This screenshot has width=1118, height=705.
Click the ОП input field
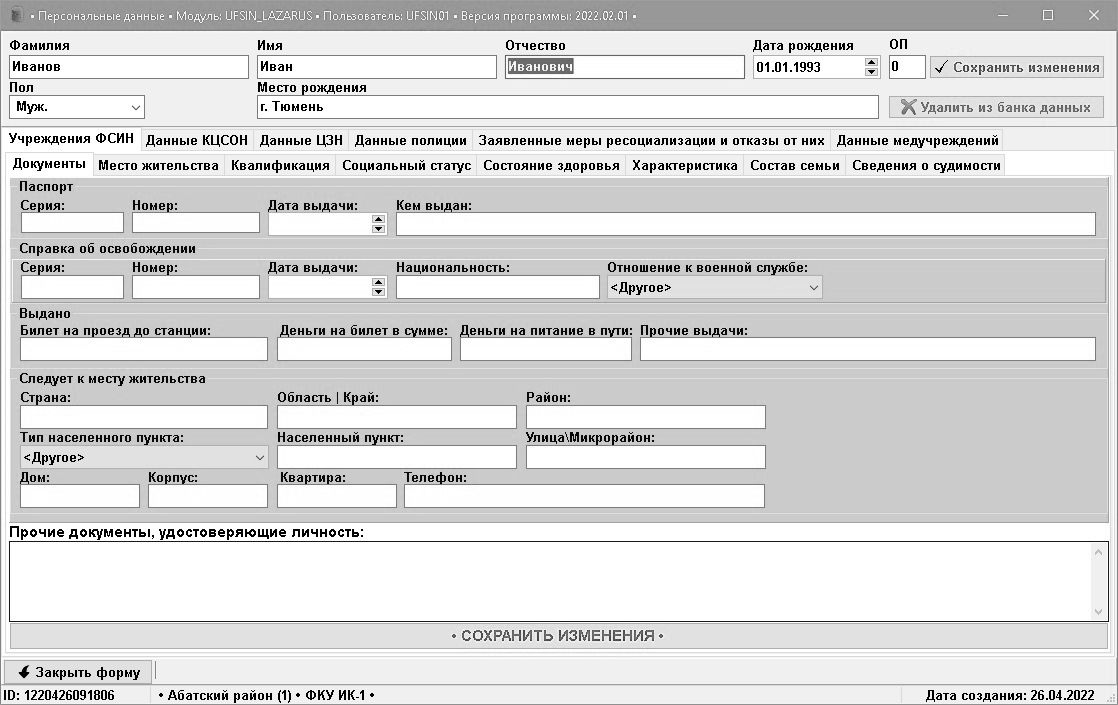(x=907, y=67)
